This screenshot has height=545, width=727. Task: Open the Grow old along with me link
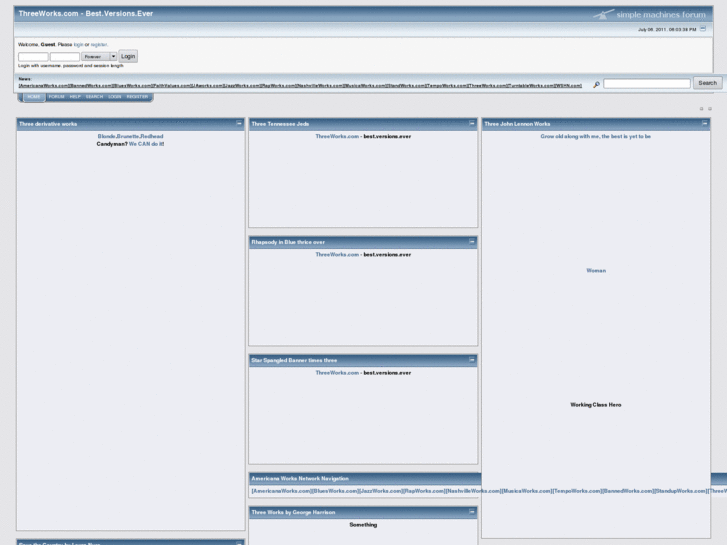(x=596, y=136)
